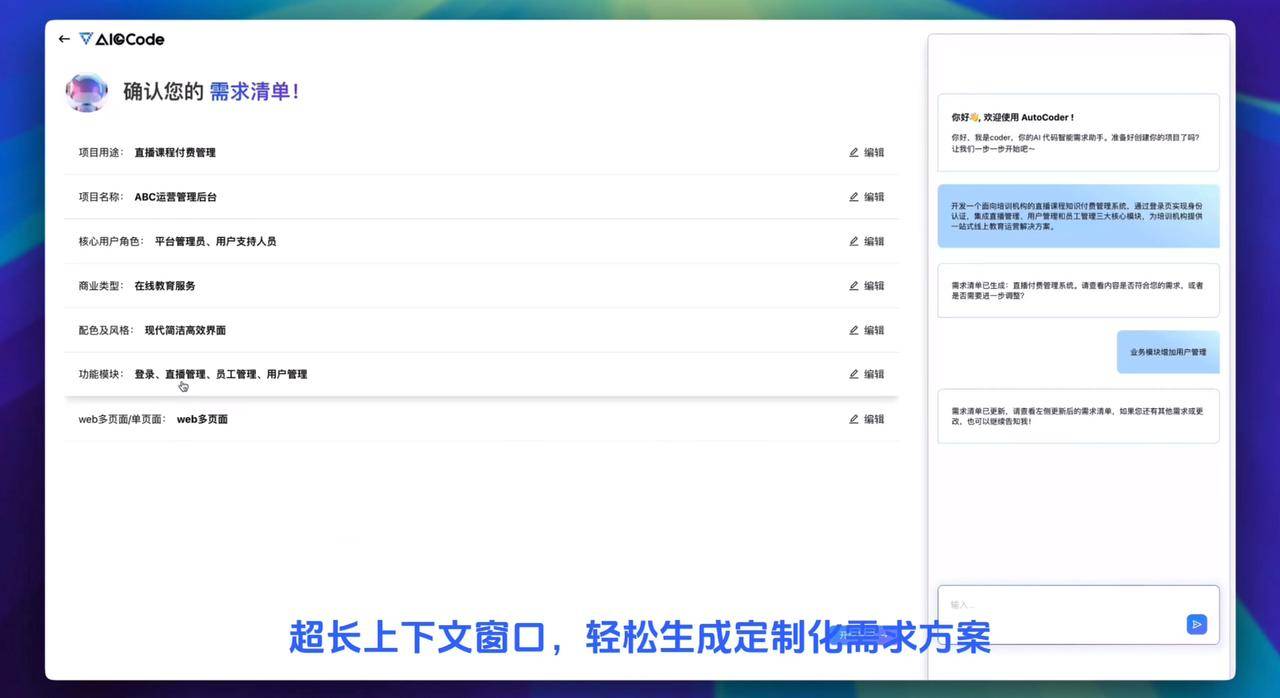Click the back arrow next to AICode logo
This screenshot has width=1280, height=698.
coord(64,39)
